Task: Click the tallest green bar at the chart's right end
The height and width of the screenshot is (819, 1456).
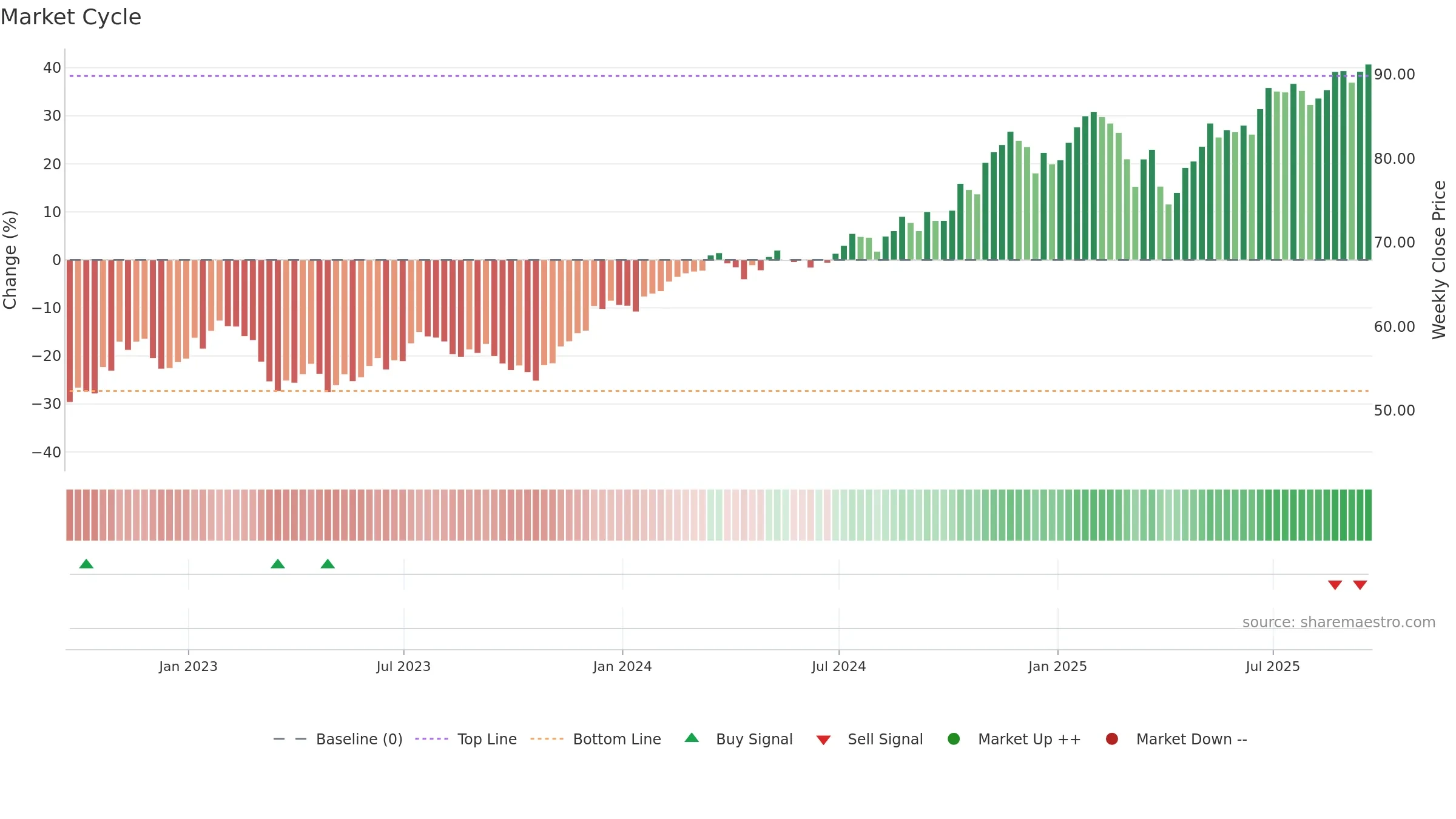Action: [1368, 162]
